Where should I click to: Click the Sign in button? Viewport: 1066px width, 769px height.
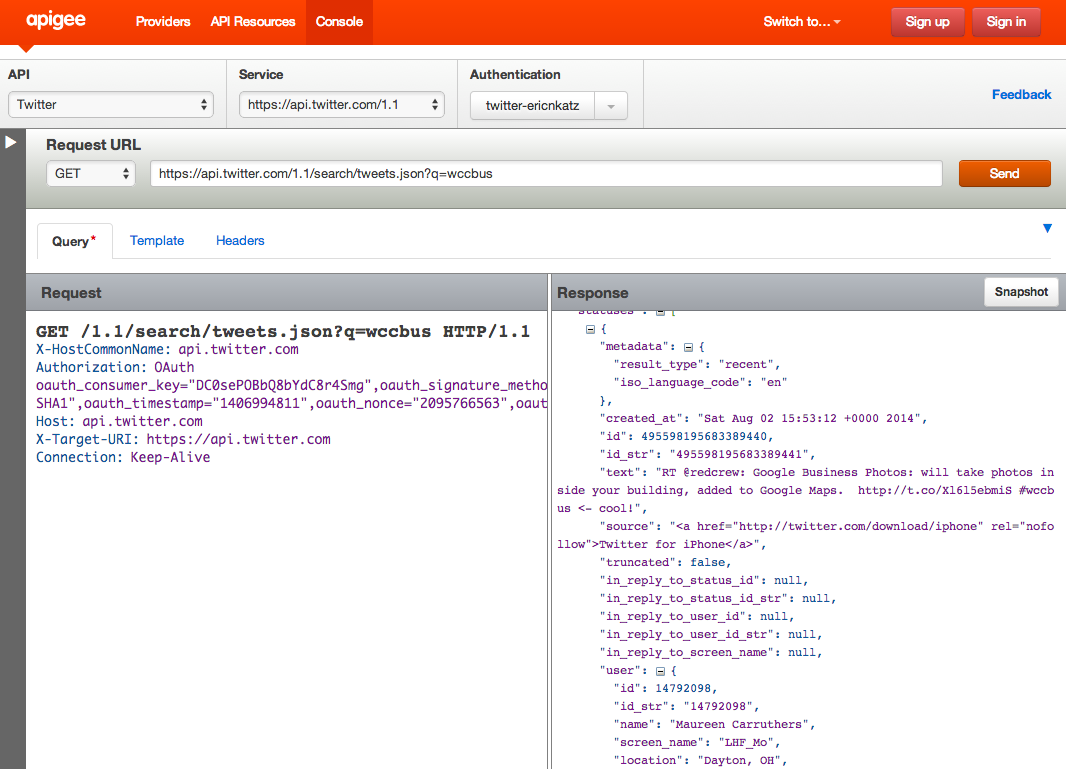1006,22
